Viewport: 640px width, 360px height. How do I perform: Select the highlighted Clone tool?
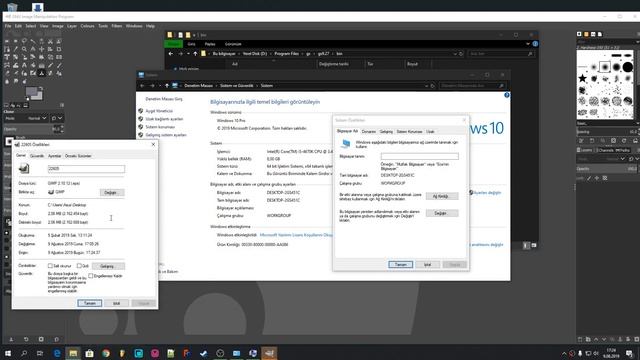click(42, 73)
